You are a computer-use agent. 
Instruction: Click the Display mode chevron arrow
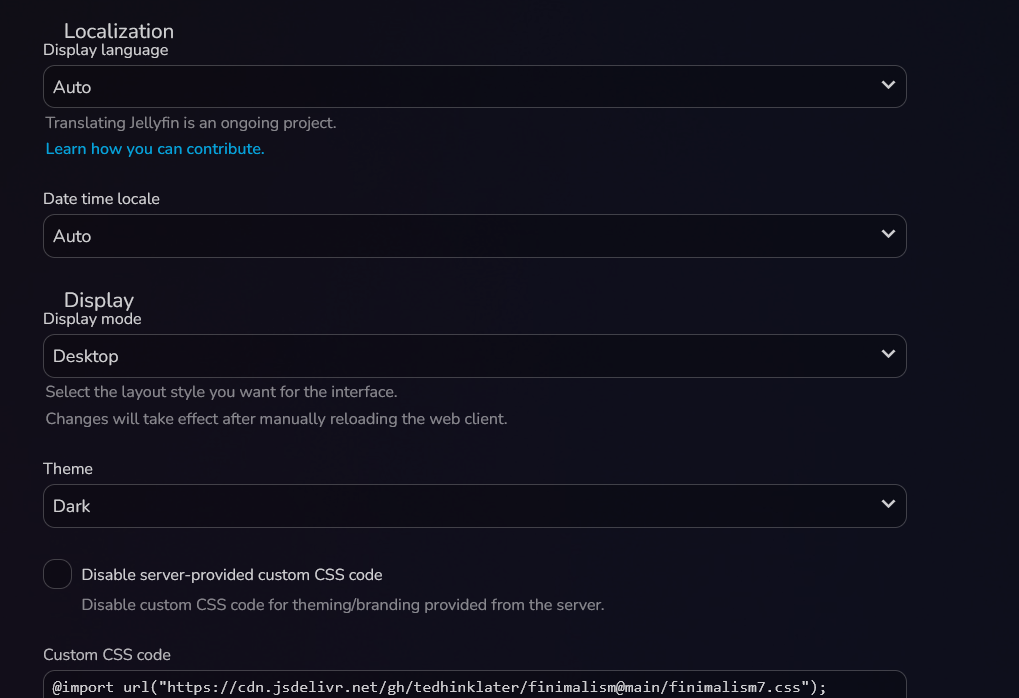coord(887,355)
